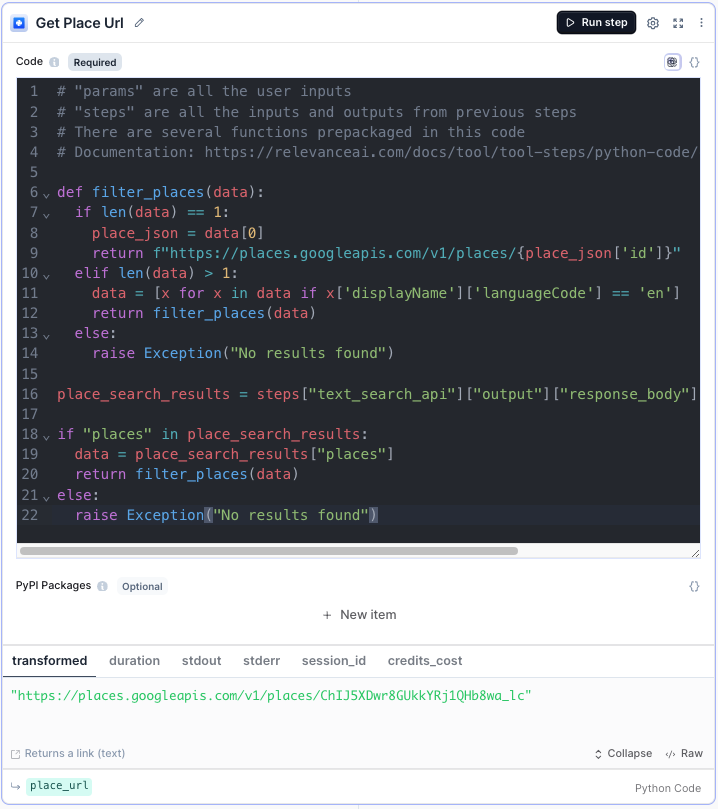Click line 9 googleapis return statement
This screenshot has width=718, height=809.
click(386, 253)
